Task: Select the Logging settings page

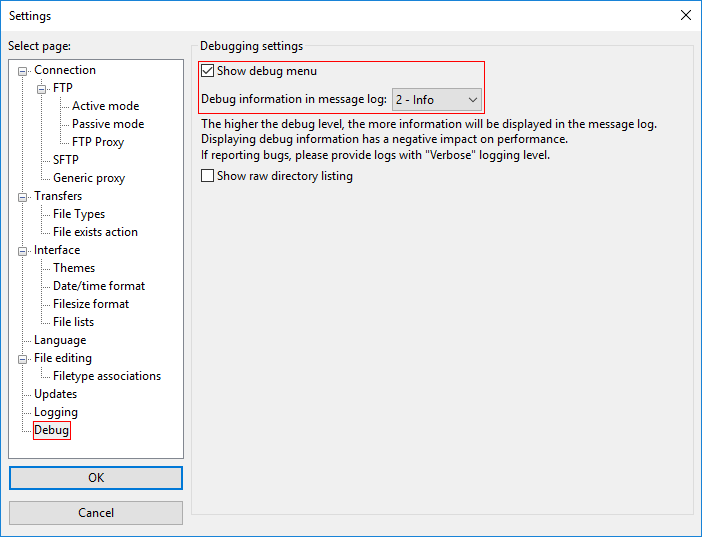Action: [x=56, y=412]
